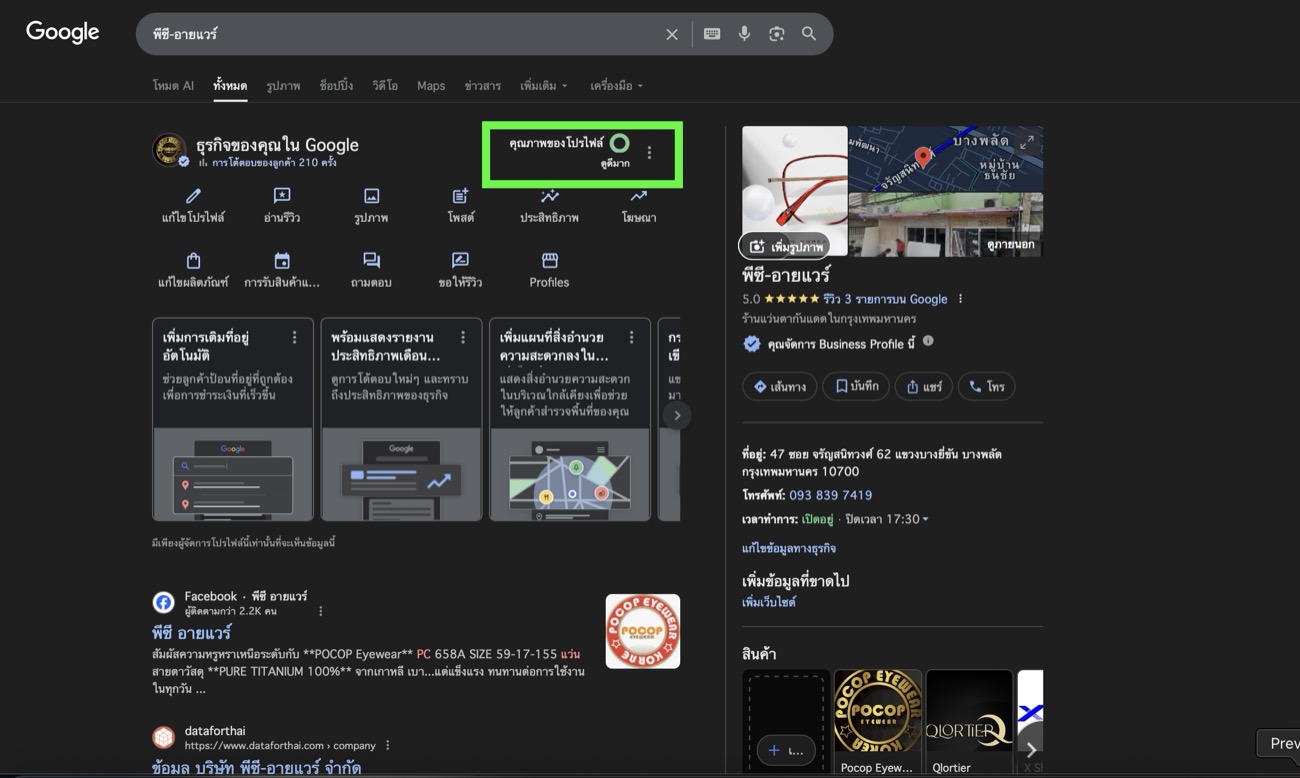
Task: Start voice search with microphone icon
Action: (x=744, y=34)
